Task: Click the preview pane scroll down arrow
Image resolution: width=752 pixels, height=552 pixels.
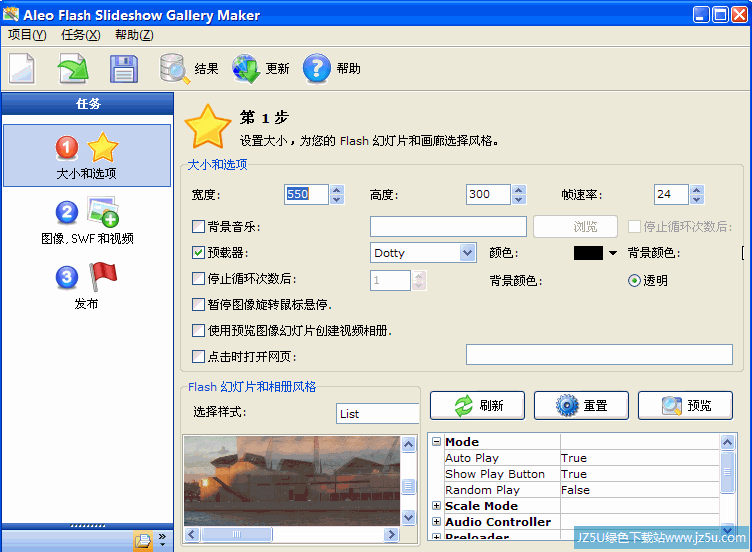Action: [x=409, y=517]
